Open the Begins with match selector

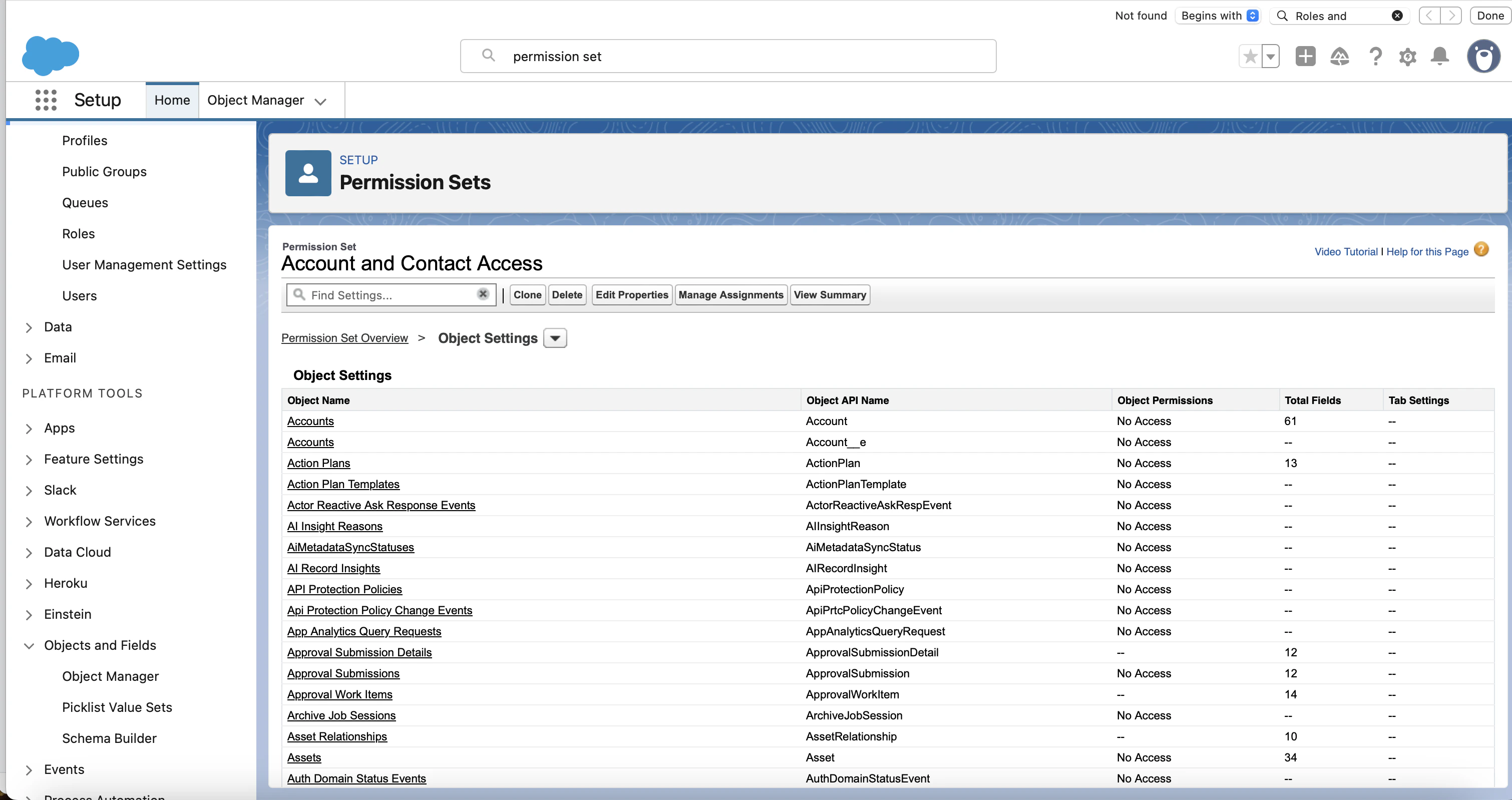[1218, 16]
